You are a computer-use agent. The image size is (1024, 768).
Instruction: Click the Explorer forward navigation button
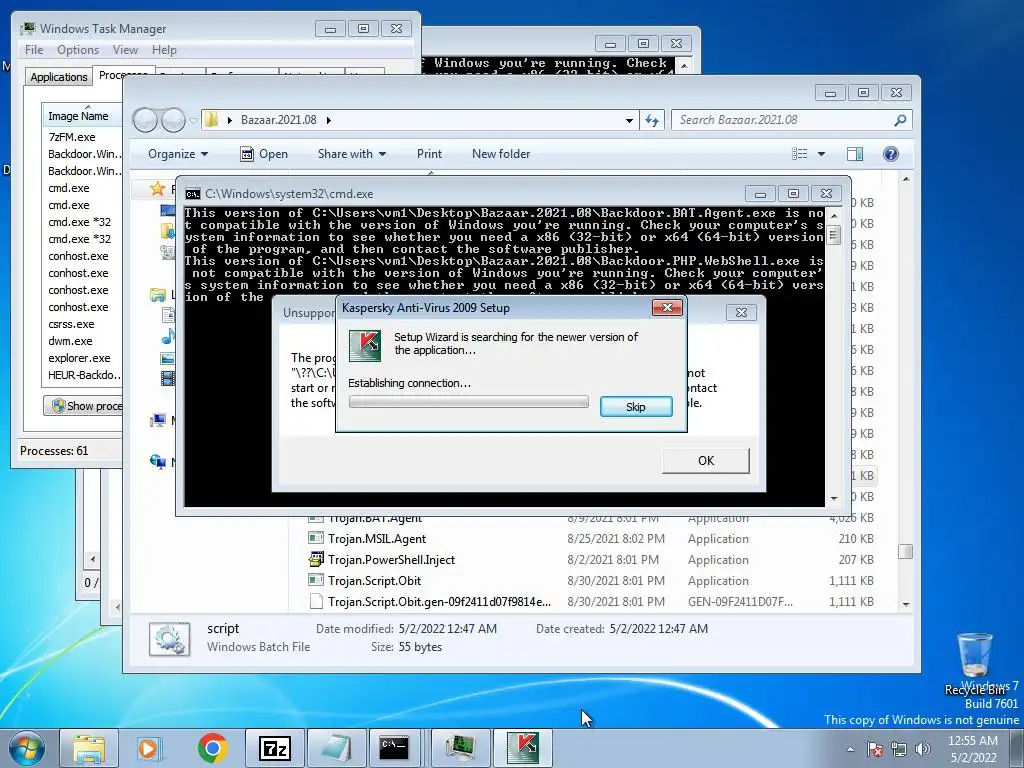coord(173,120)
